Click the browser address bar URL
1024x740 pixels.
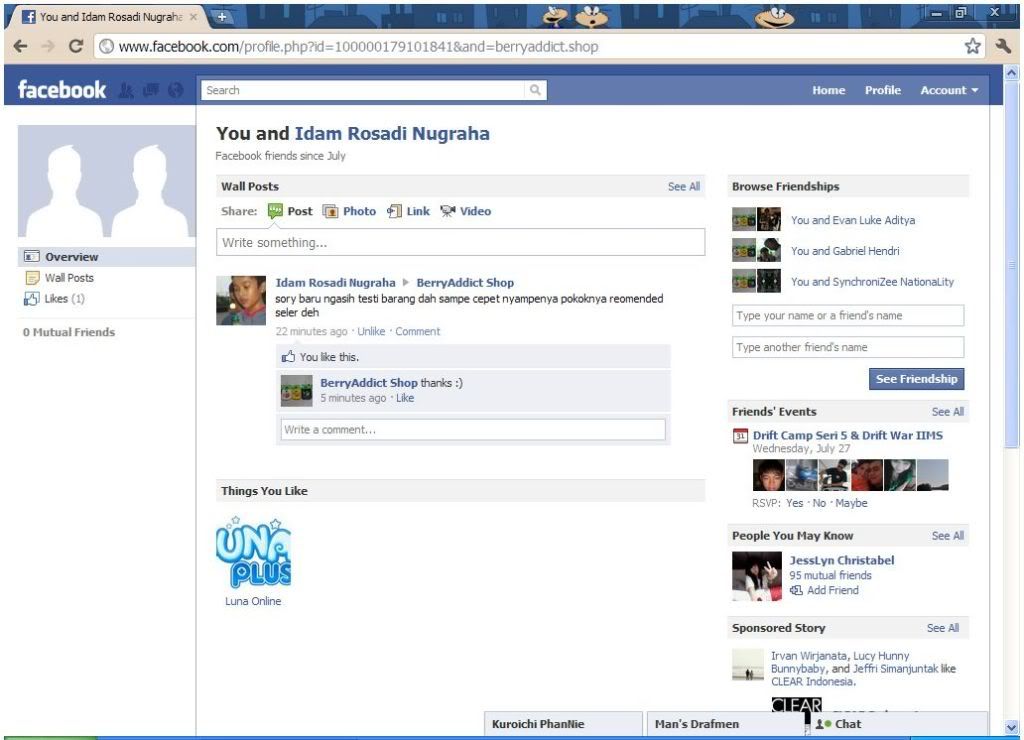358,46
